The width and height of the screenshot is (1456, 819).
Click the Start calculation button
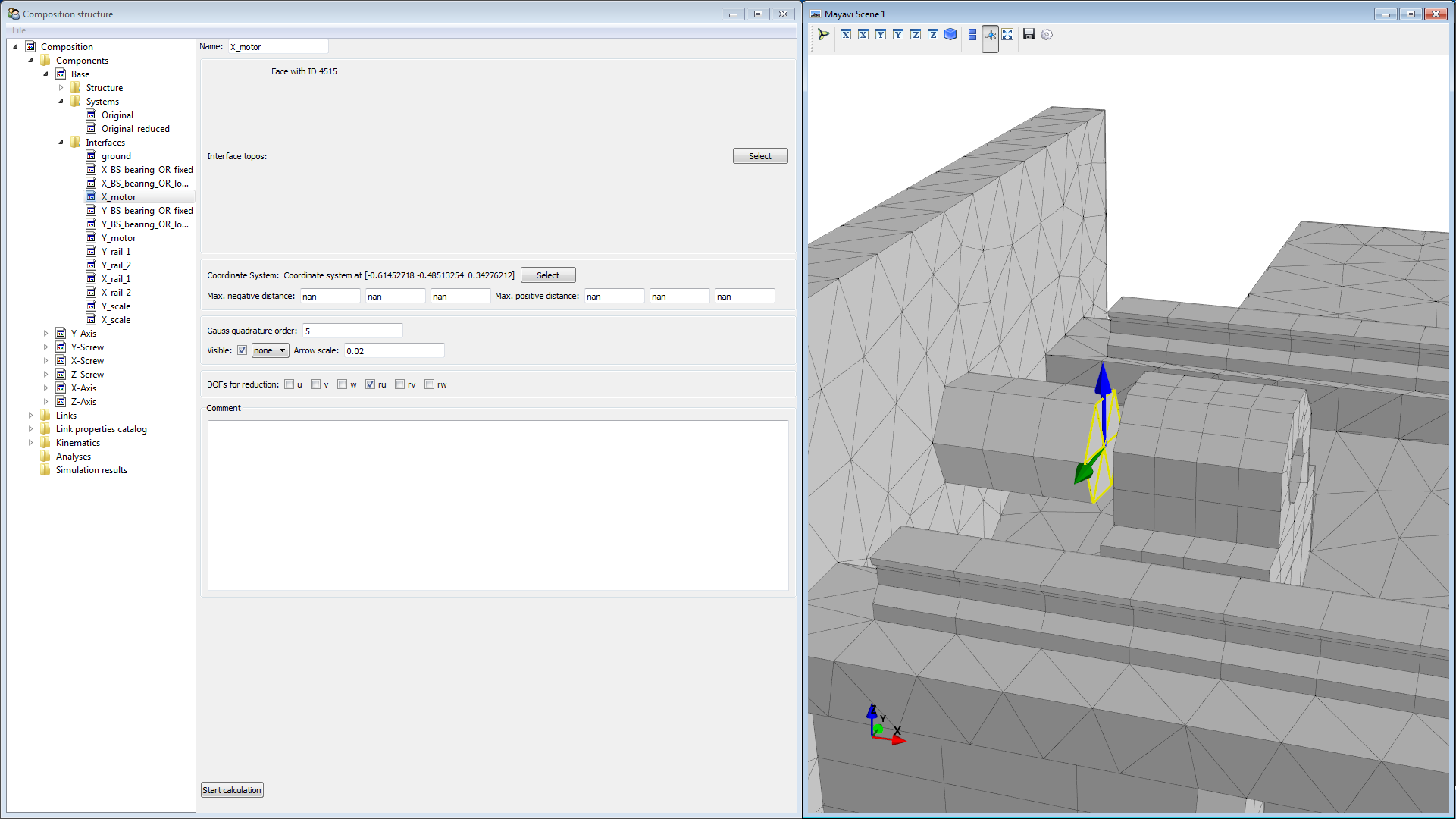pyautogui.click(x=232, y=790)
